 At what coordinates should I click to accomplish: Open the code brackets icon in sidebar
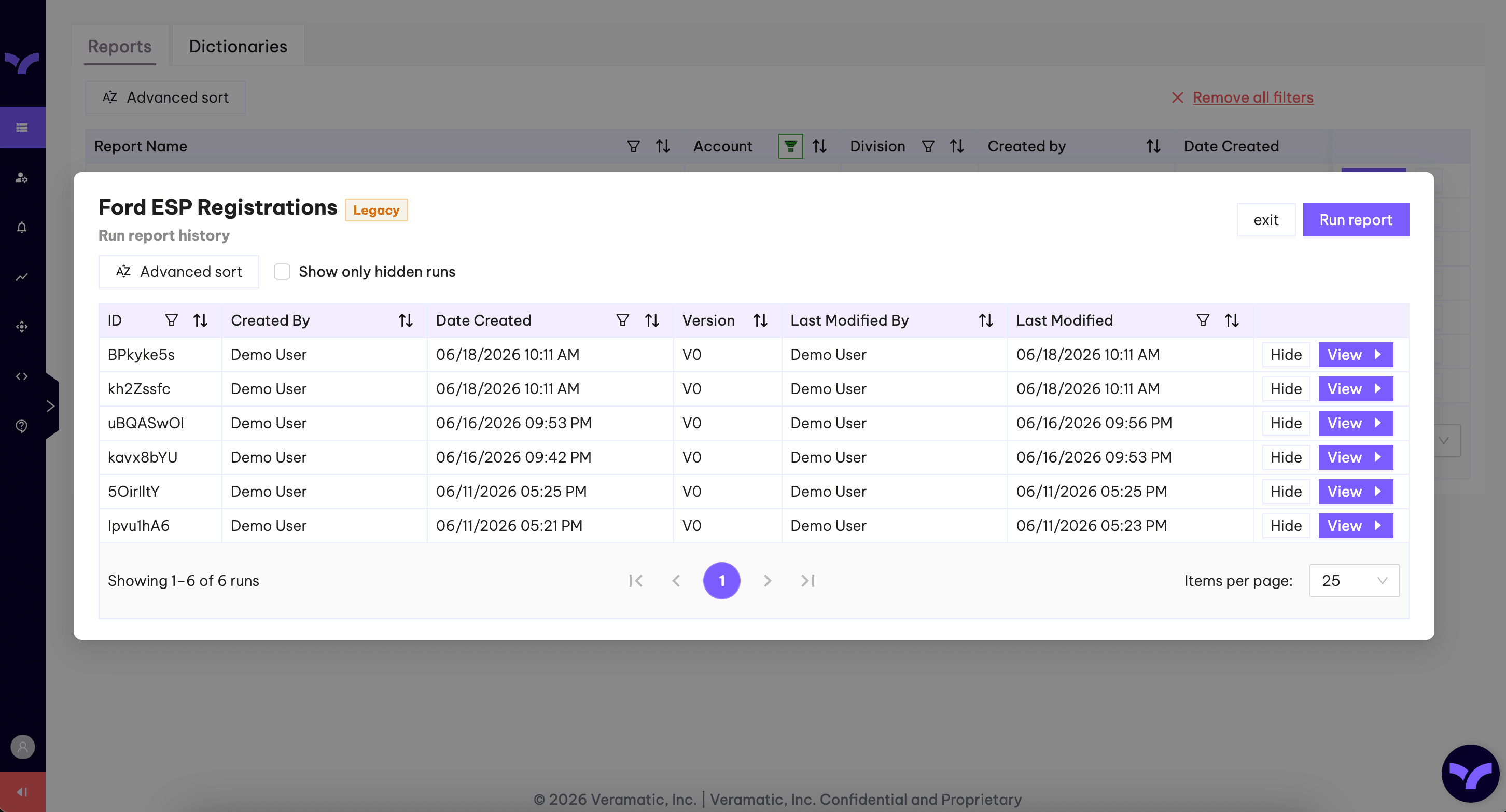click(x=22, y=376)
